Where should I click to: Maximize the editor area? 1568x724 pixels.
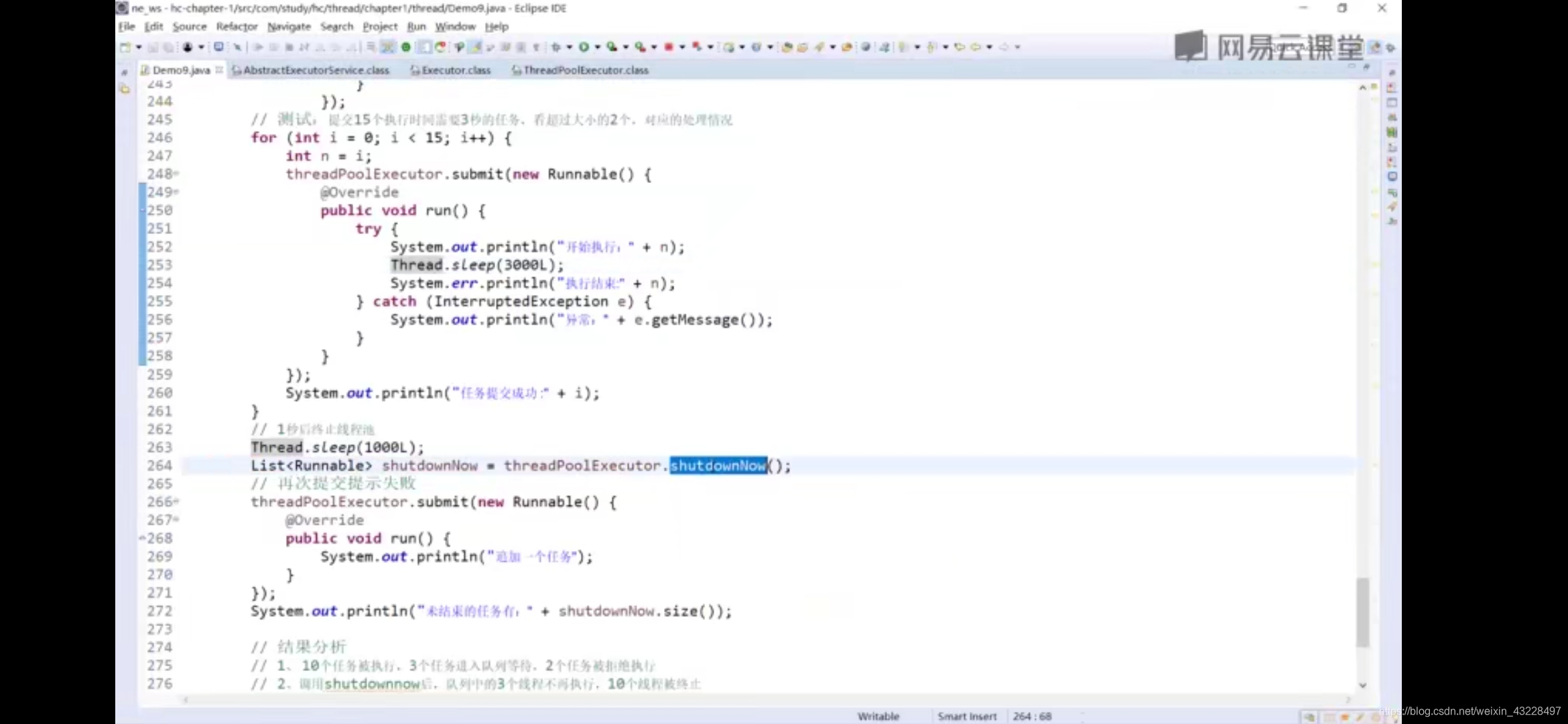[x=1366, y=66]
